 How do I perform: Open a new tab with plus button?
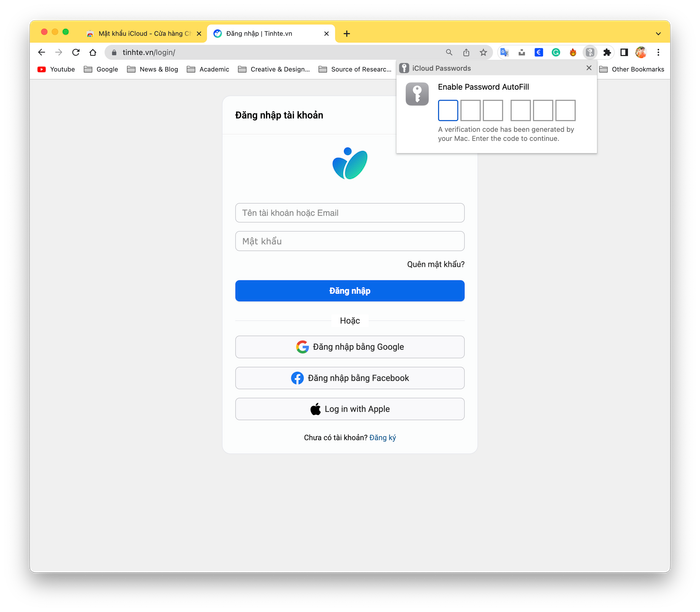[x=346, y=33]
